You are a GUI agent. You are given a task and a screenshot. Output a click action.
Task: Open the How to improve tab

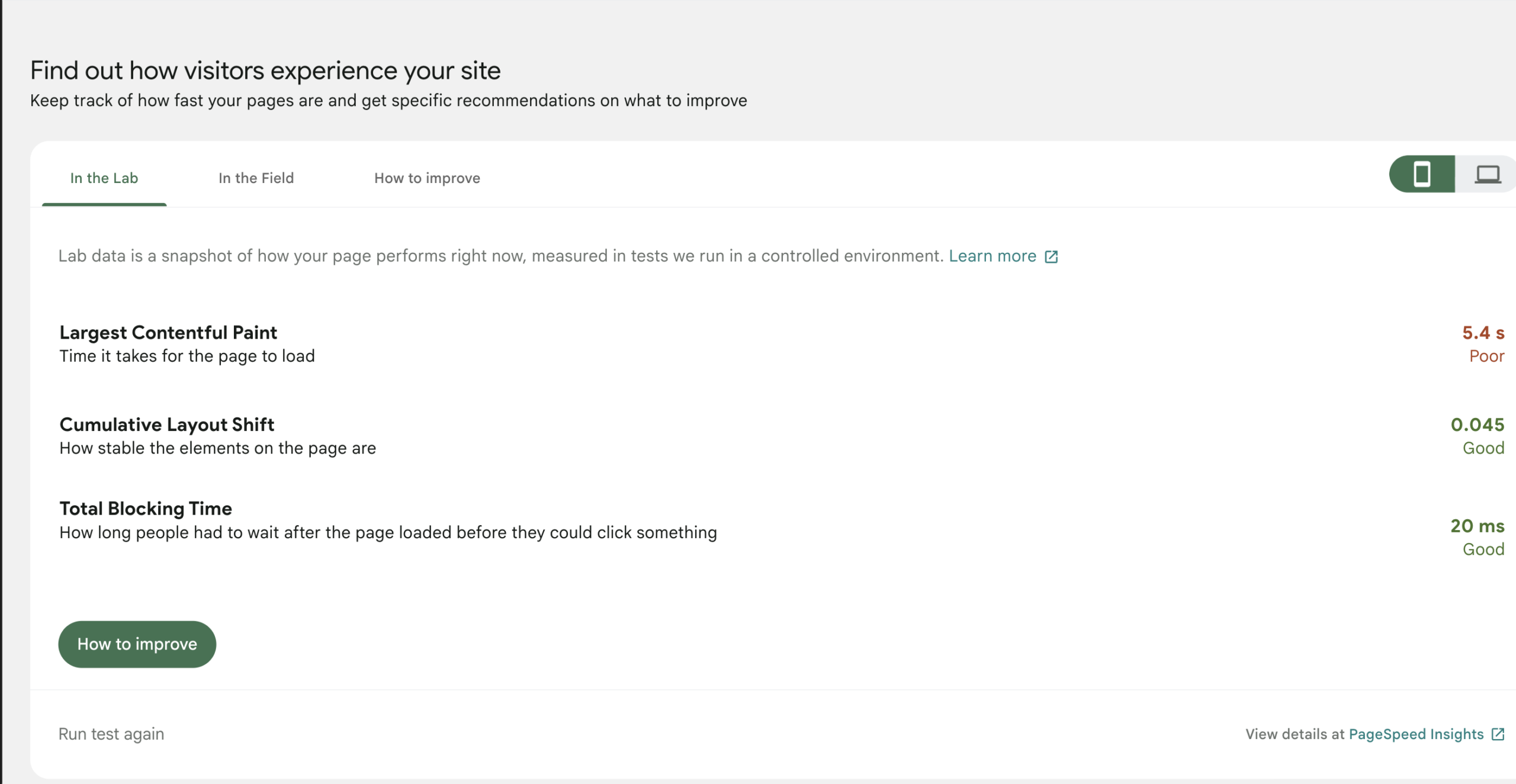427,178
